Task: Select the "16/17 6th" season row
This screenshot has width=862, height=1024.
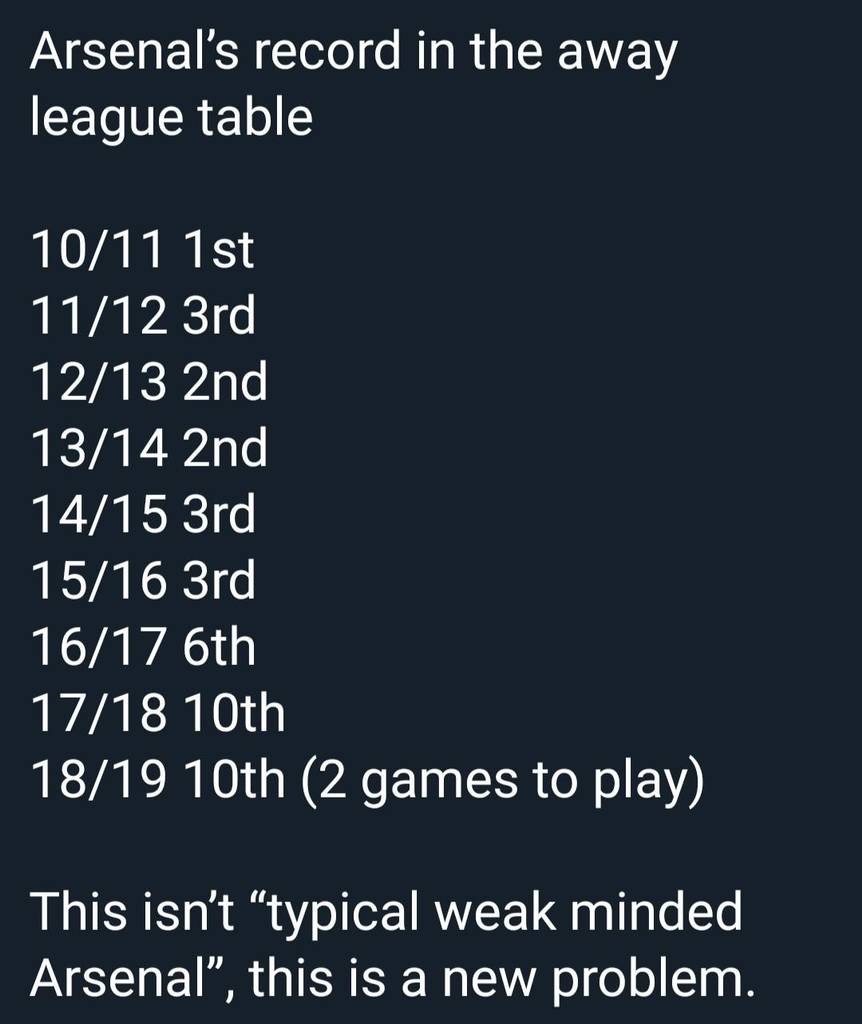Action: coord(143,646)
